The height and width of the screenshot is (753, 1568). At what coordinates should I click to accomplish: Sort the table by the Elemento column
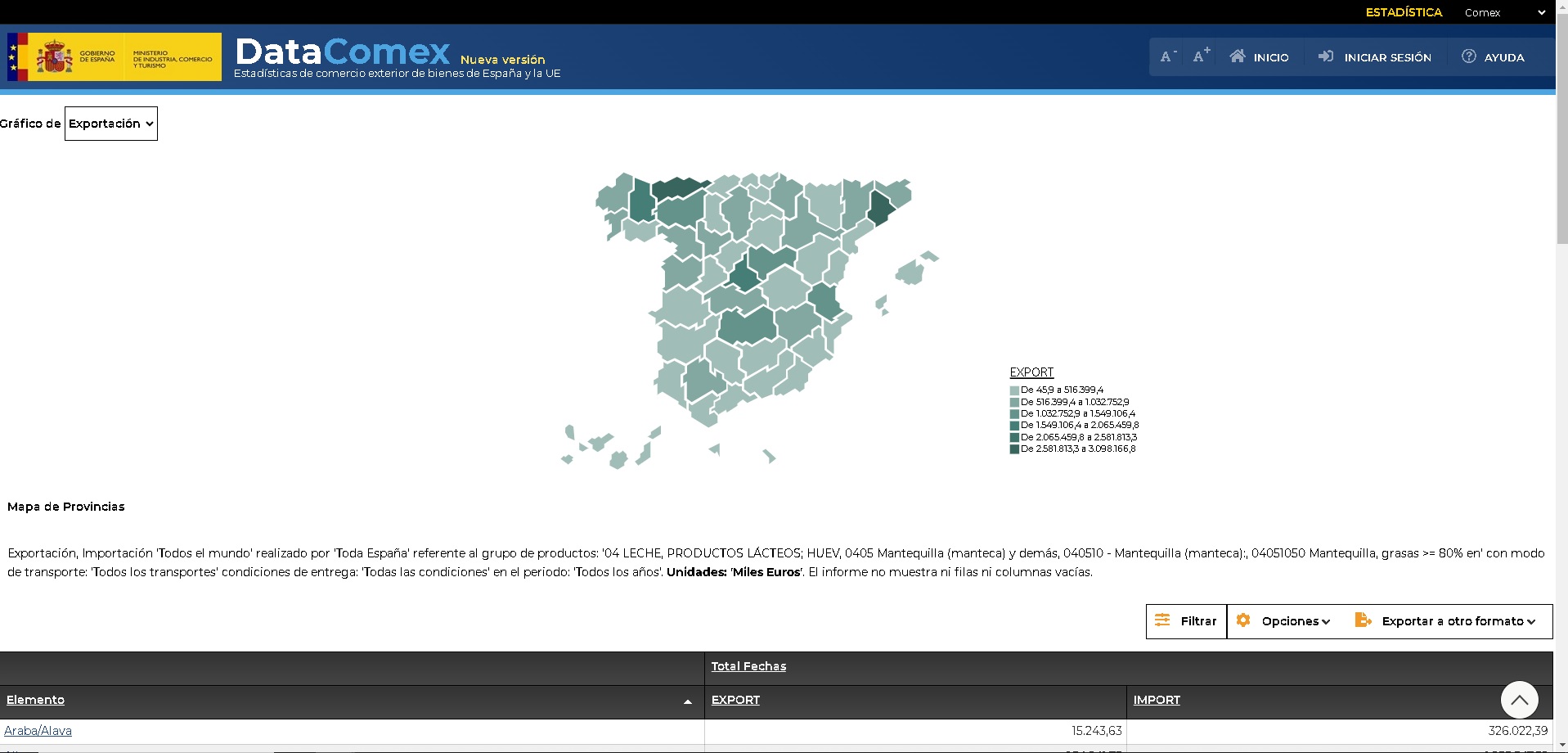pos(36,700)
